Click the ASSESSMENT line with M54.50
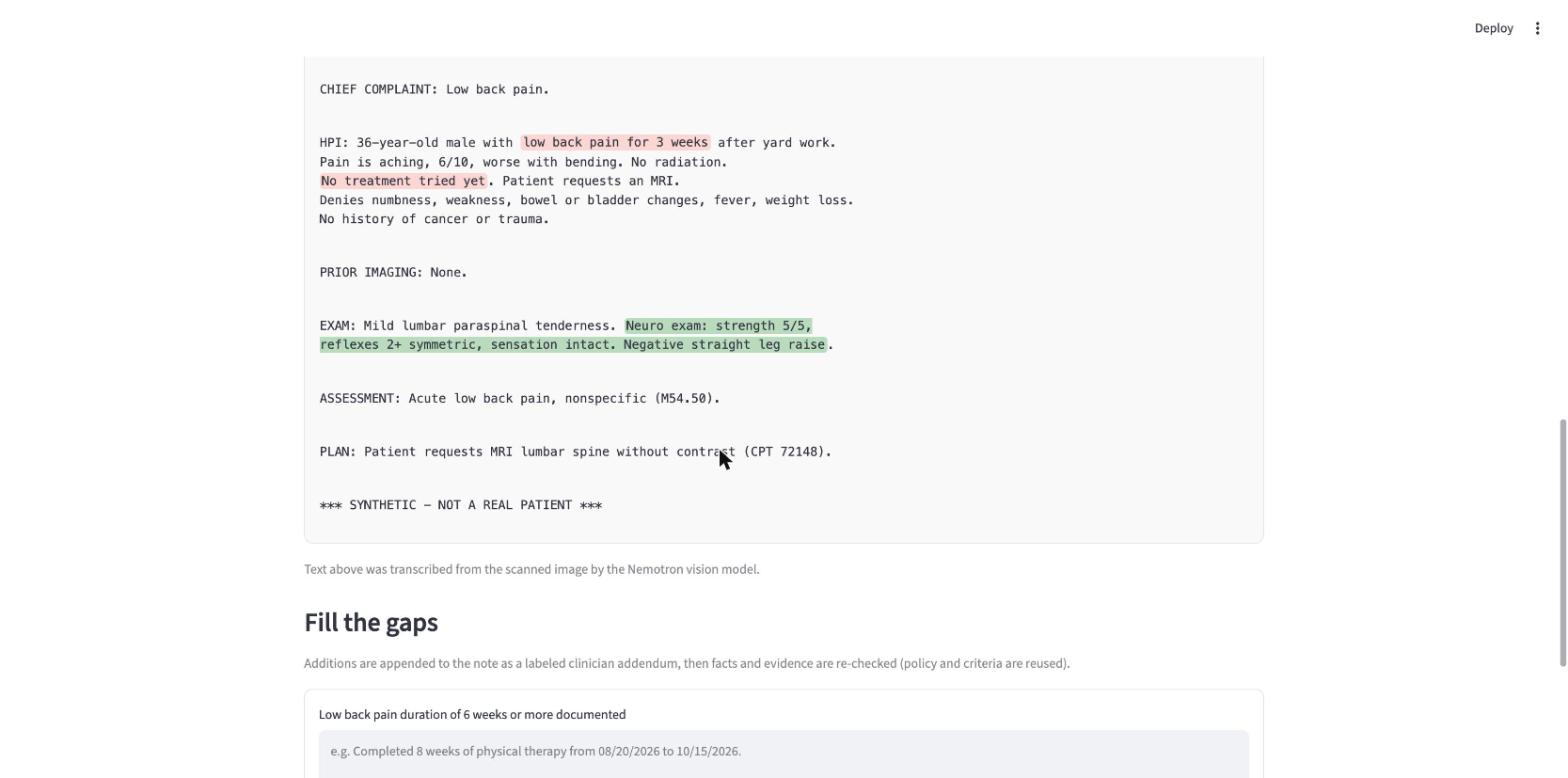The width and height of the screenshot is (1568, 778). click(x=519, y=399)
